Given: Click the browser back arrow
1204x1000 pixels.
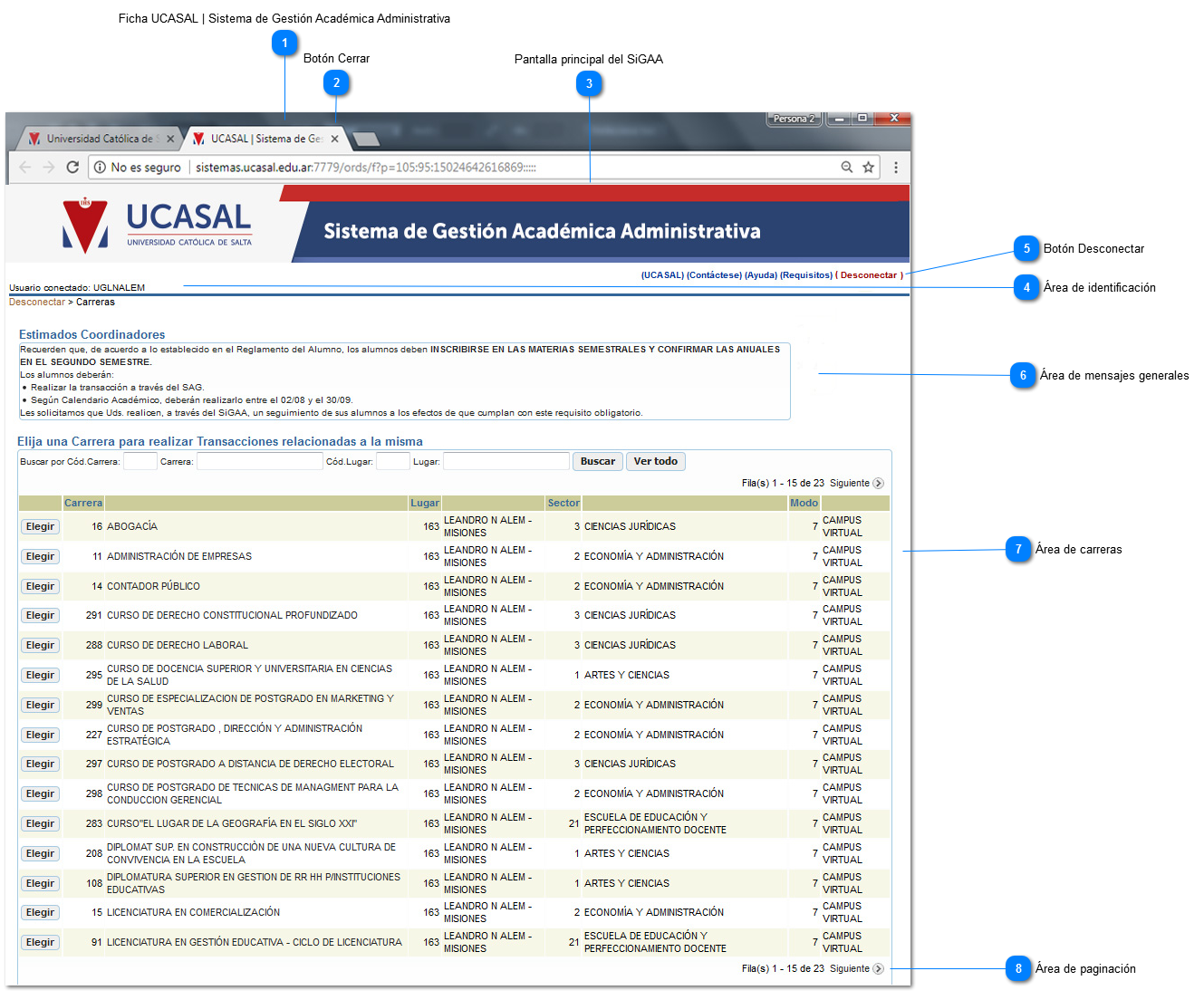Looking at the screenshot, I should [25, 168].
